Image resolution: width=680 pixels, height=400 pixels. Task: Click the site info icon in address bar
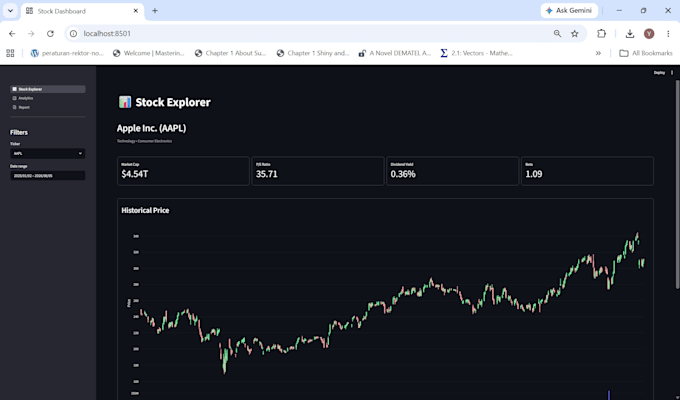[x=74, y=33]
